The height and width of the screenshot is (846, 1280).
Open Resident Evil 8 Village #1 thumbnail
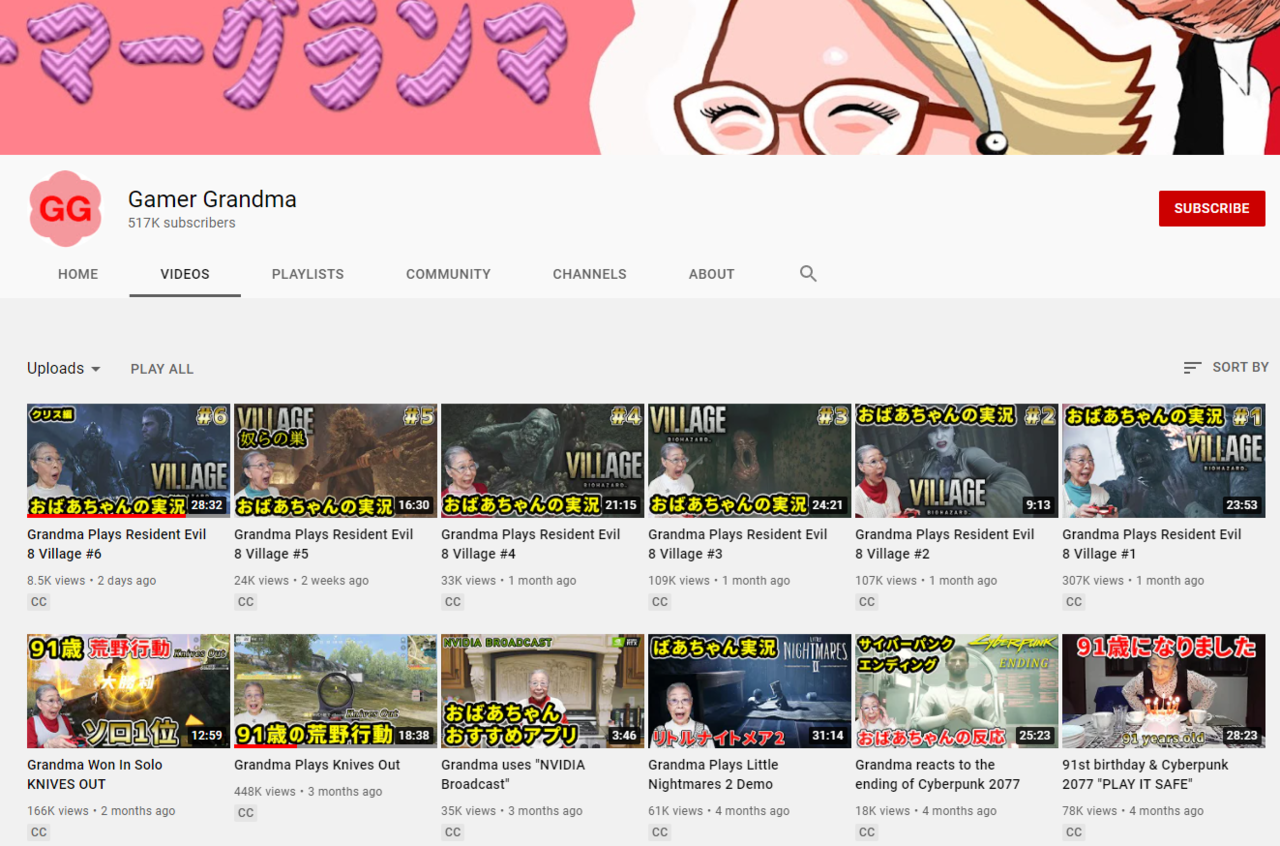point(1163,460)
